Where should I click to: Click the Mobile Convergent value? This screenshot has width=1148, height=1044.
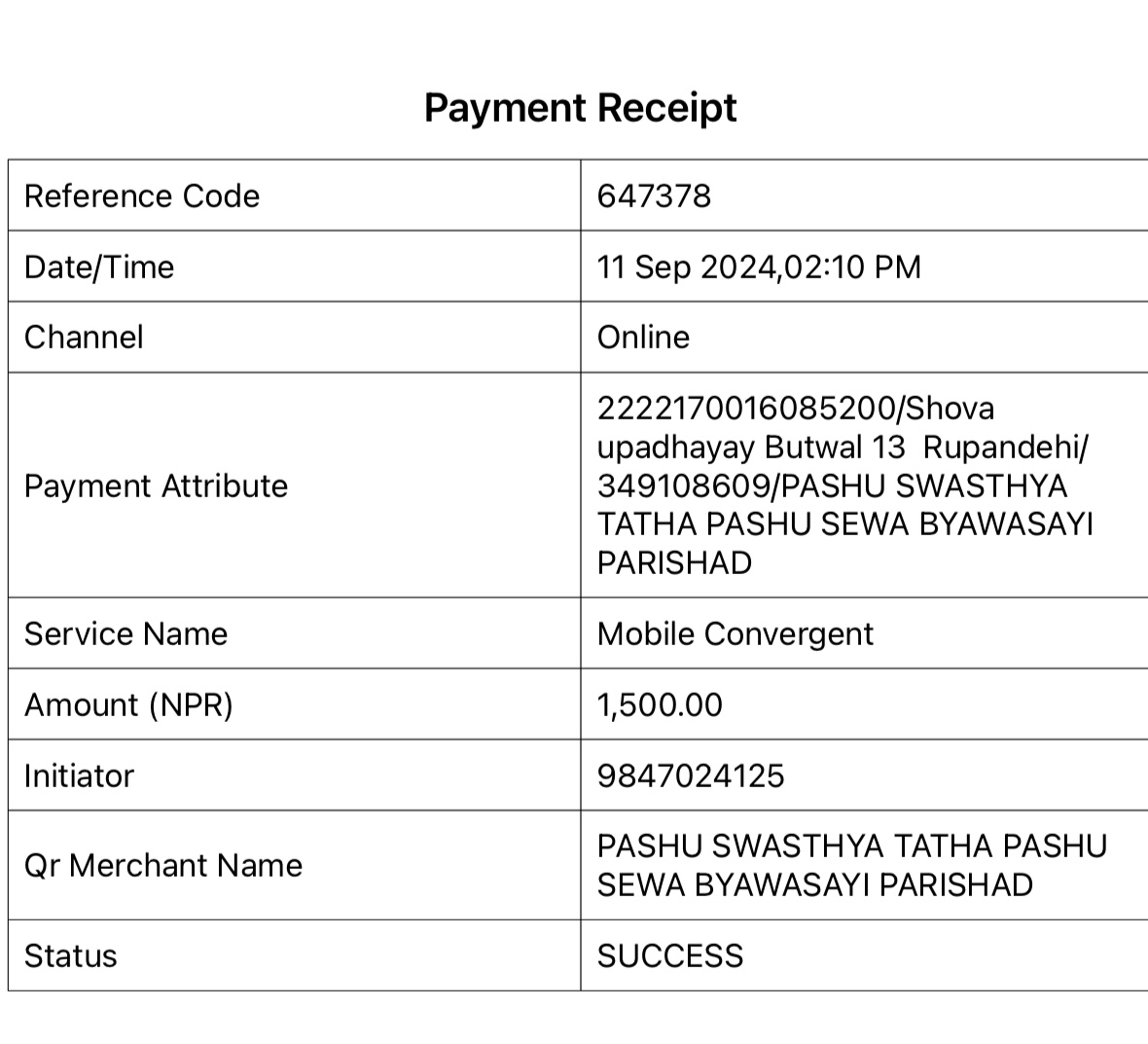pos(735,634)
